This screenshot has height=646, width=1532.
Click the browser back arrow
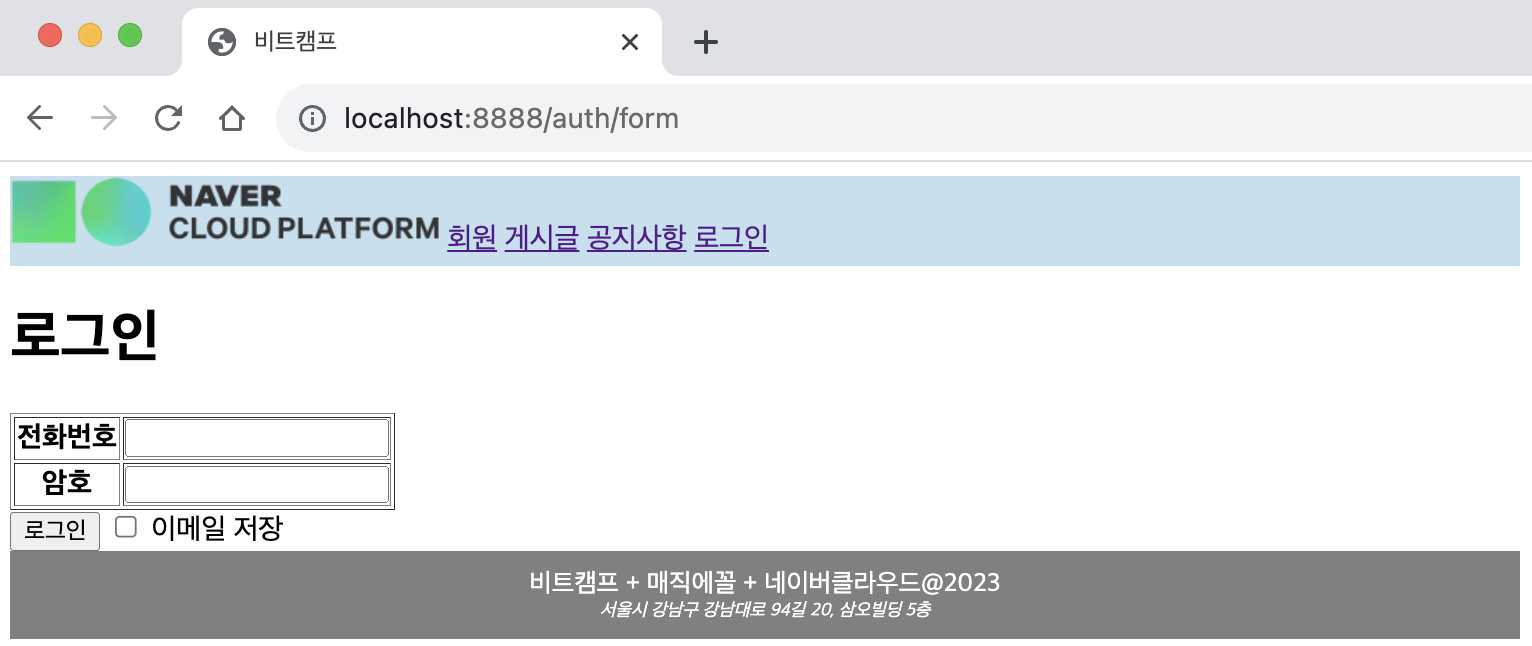click(40, 118)
